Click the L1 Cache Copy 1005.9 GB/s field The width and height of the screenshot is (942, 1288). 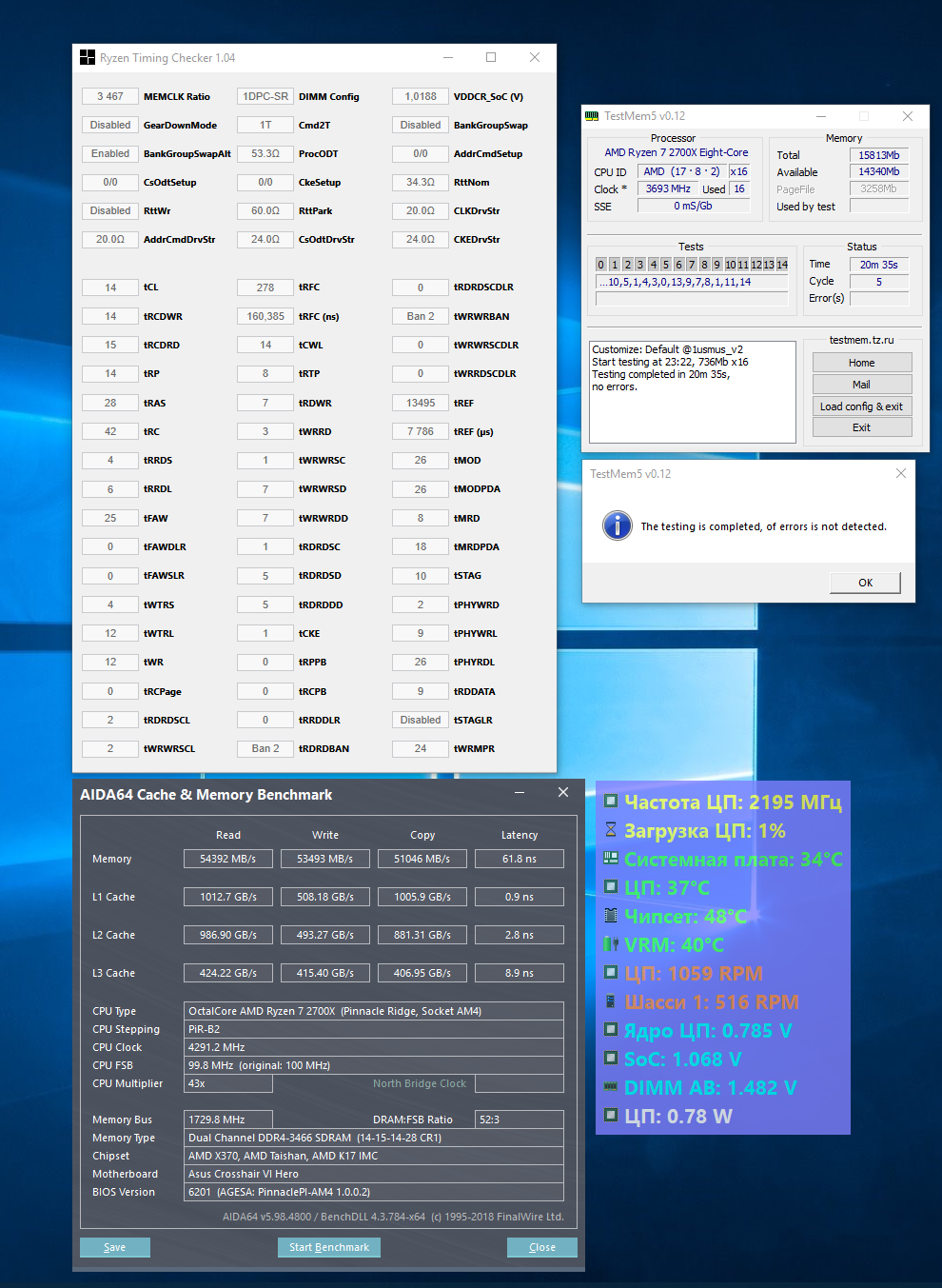tap(422, 897)
